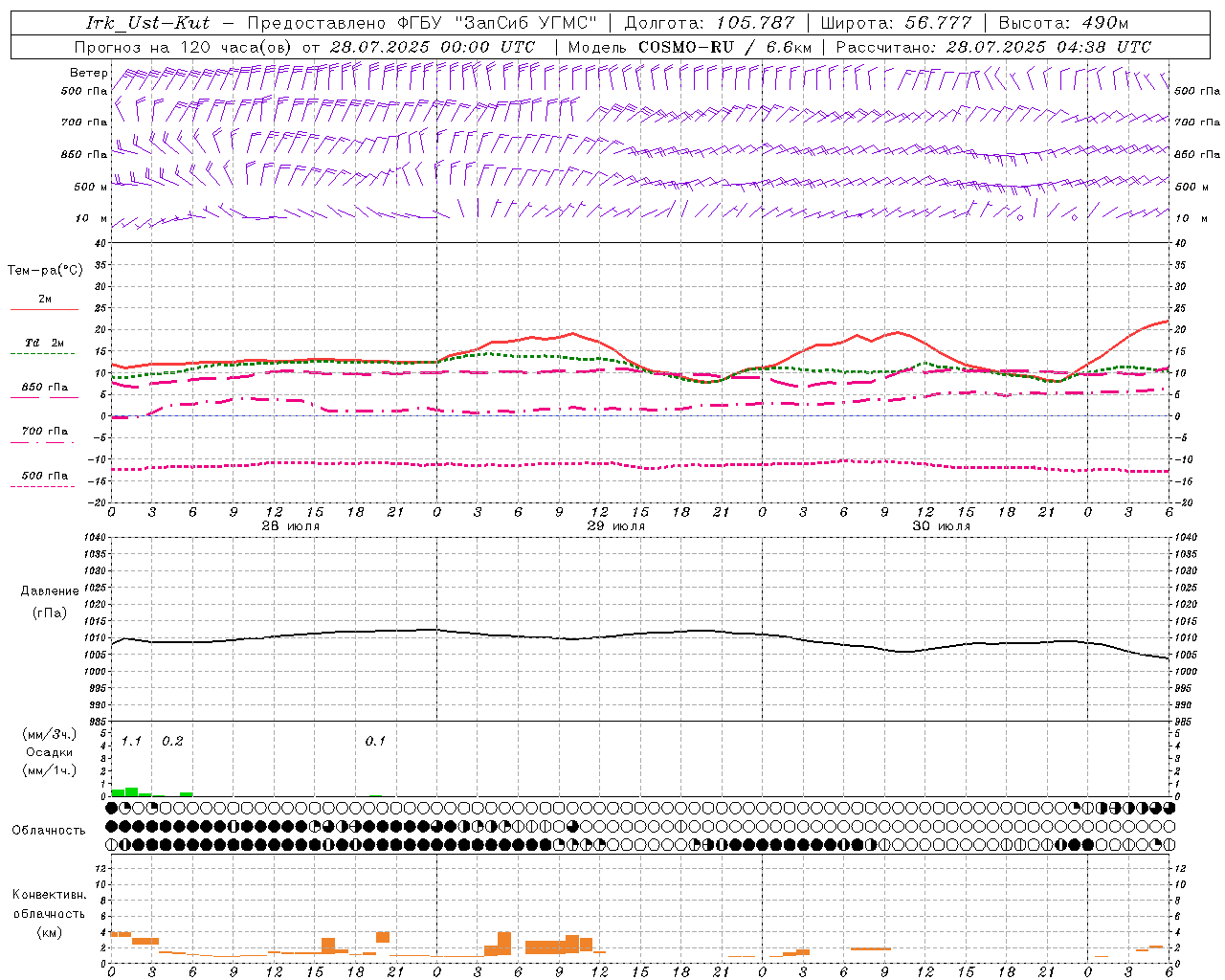Click the '0.2' precipitation amount value
This screenshot has height=980, width=1225.
click(x=172, y=742)
